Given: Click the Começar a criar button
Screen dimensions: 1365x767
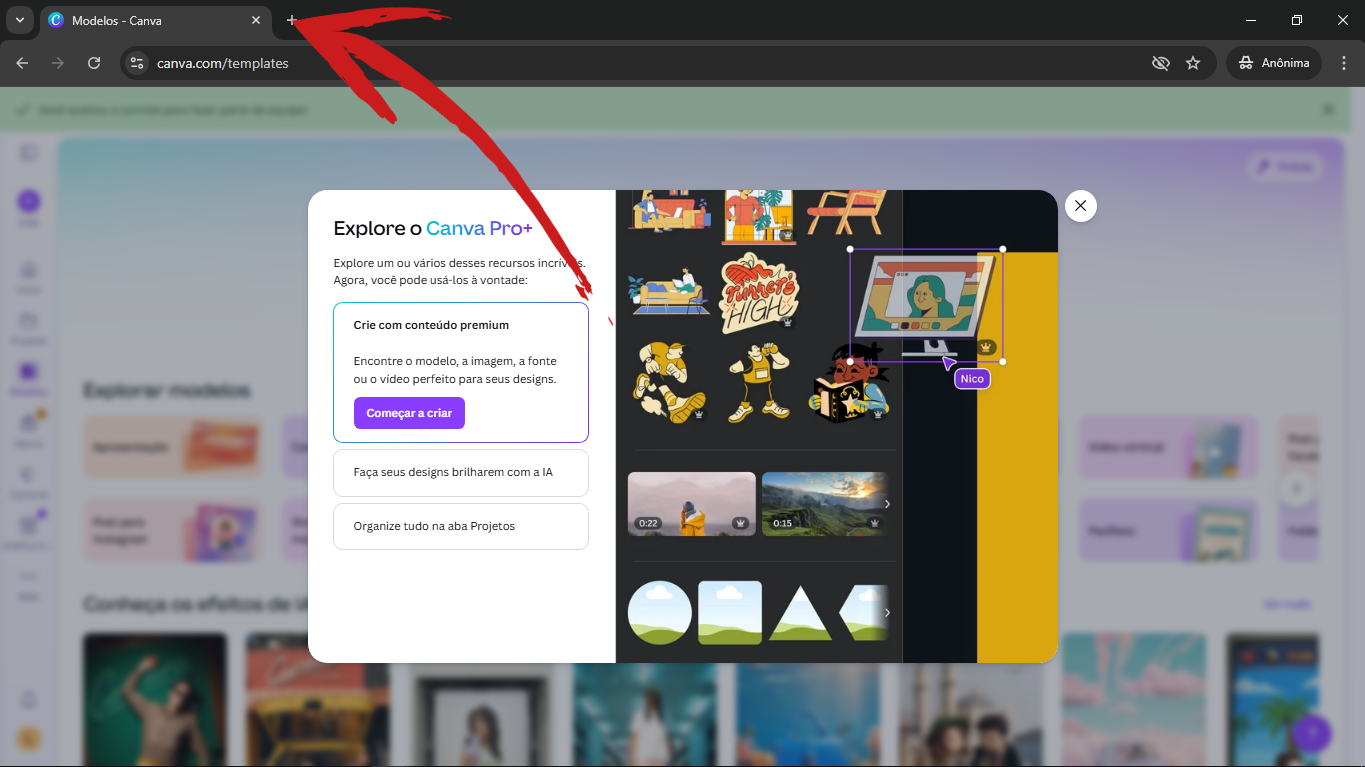Looking at the screenshot, I should (x=409, y=413).
